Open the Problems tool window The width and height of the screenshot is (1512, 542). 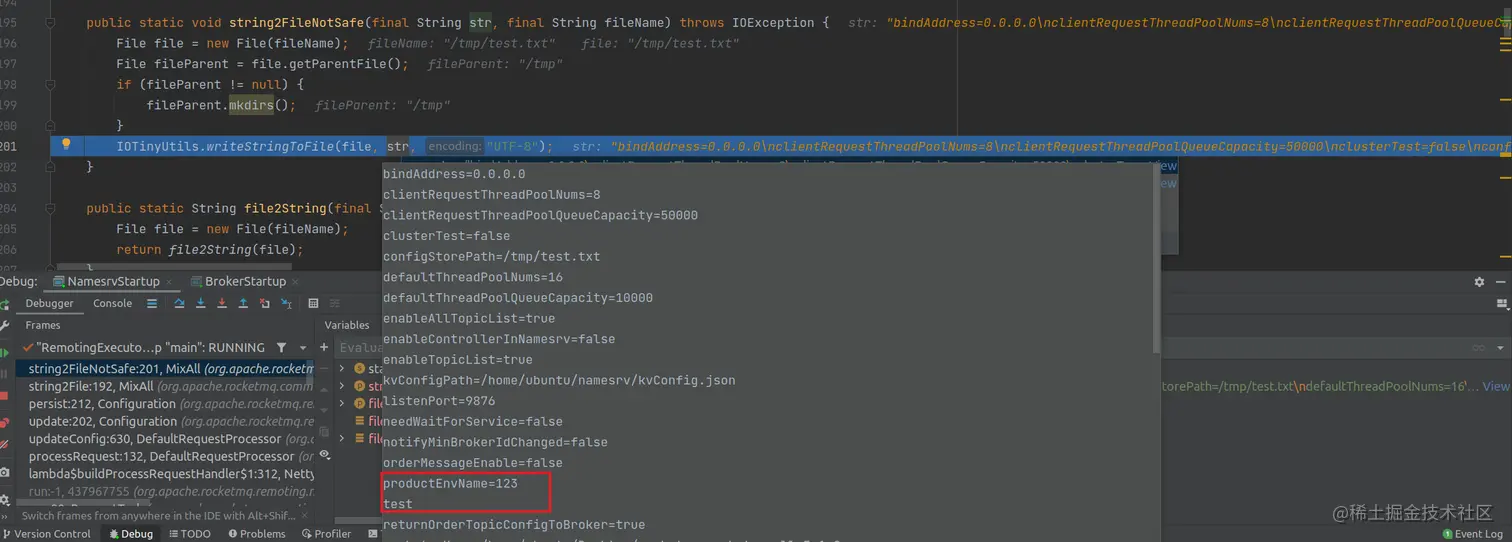(x=256, y=534)
